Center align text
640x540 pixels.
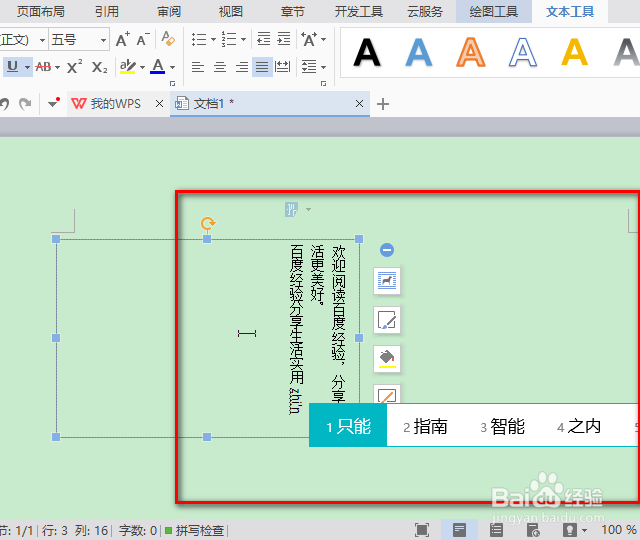tap(220, 67)
